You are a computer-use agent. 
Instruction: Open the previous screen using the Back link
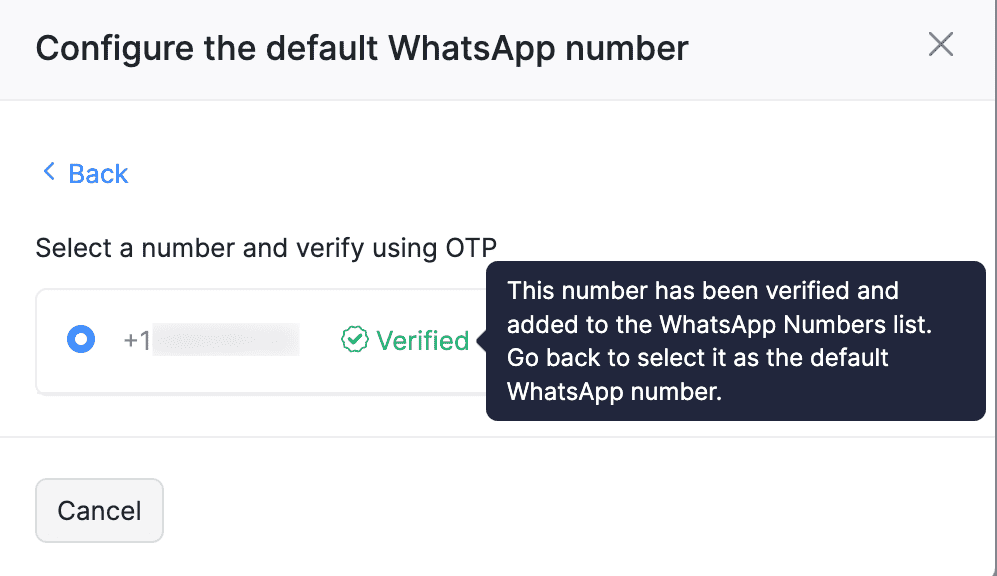pos(97,173)
